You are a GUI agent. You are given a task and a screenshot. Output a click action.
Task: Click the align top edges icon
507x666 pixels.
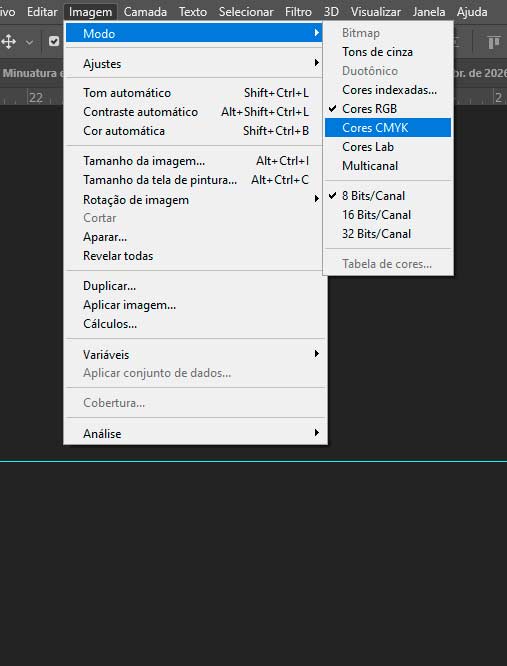coord(493,42)
